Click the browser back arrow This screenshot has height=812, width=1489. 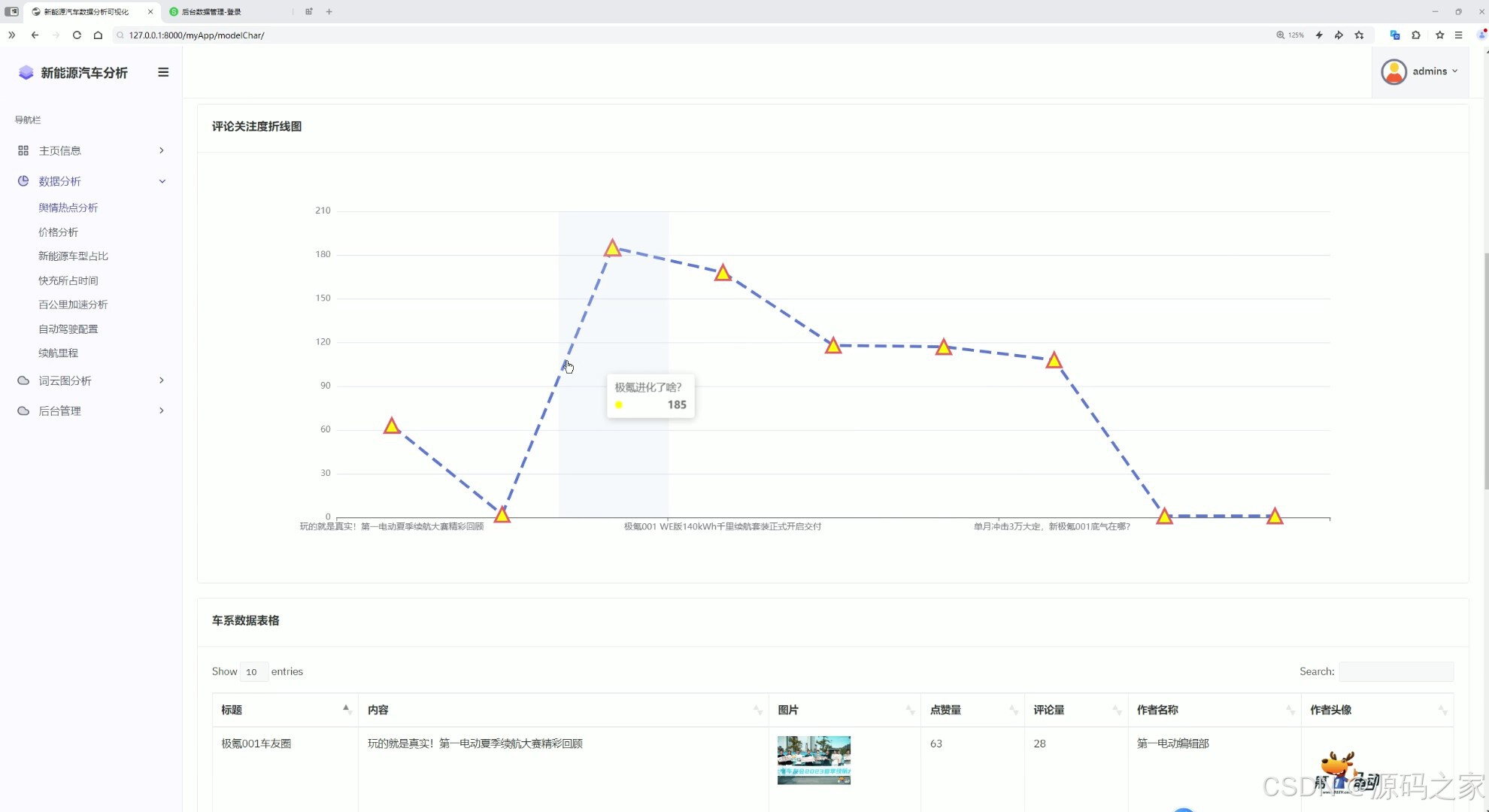pyautogui.click(x=35, y=35)
